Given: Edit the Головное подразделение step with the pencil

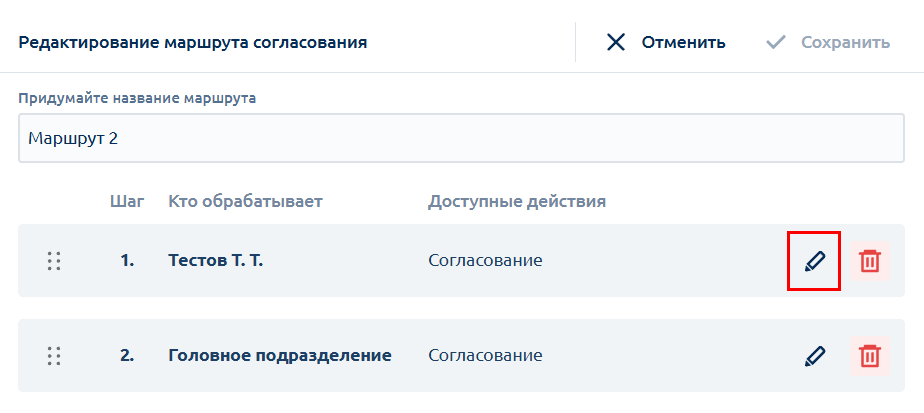Looking at the screenshot, I should (x=814, y=356).
